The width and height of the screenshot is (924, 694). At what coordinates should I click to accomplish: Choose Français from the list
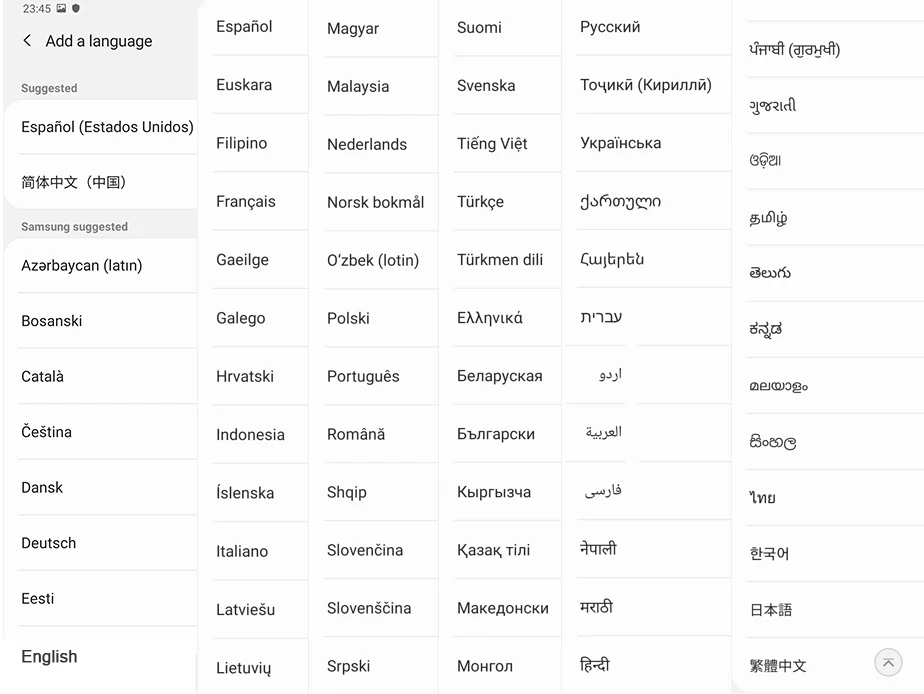[246, 201]
